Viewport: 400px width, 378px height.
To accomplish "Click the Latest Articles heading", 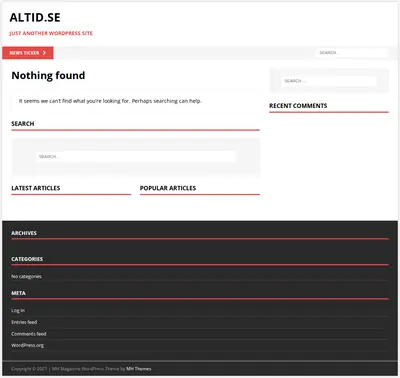I will [x=36, y=188].
